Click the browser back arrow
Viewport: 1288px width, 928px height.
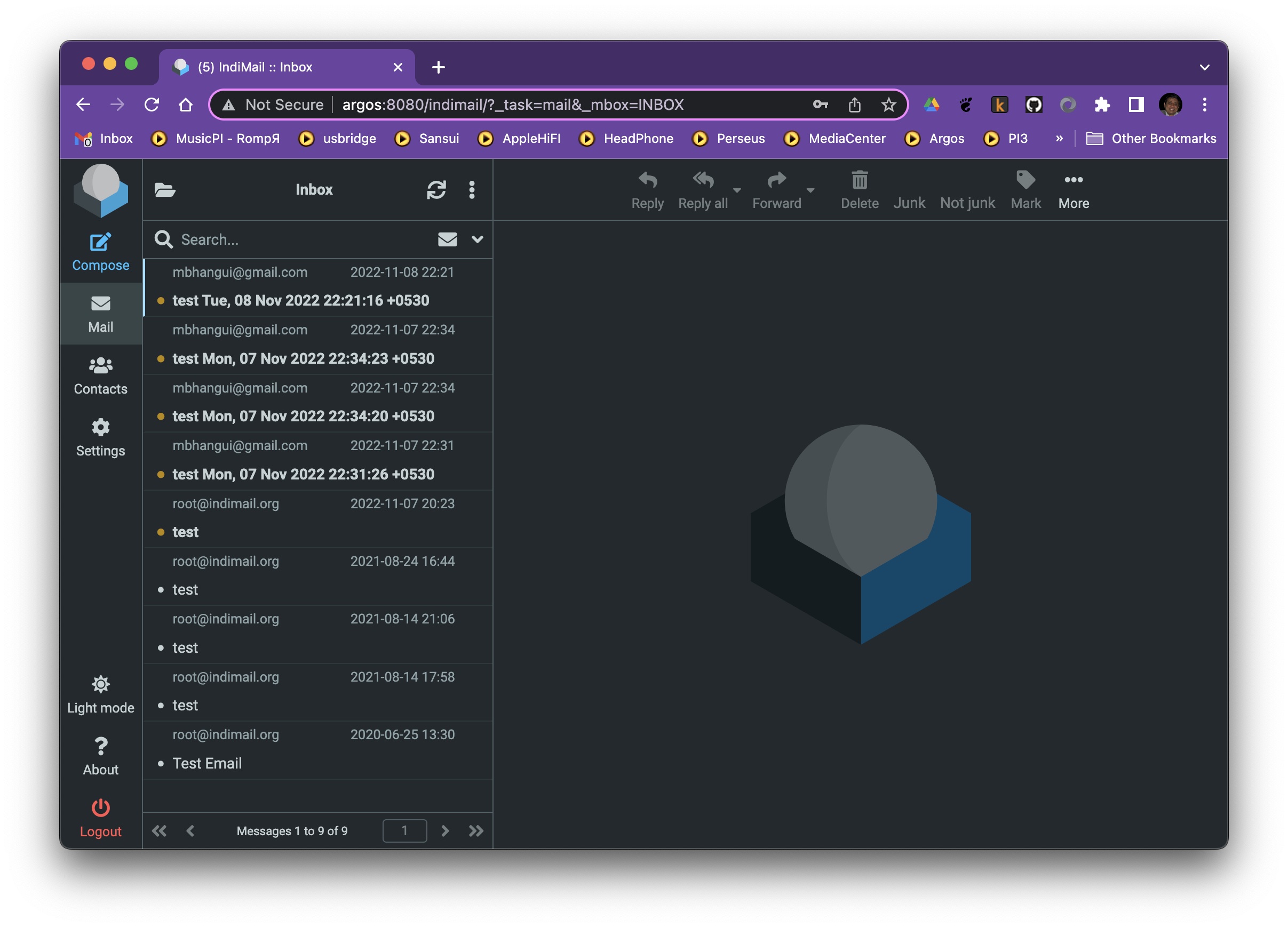tap(83, 105)
